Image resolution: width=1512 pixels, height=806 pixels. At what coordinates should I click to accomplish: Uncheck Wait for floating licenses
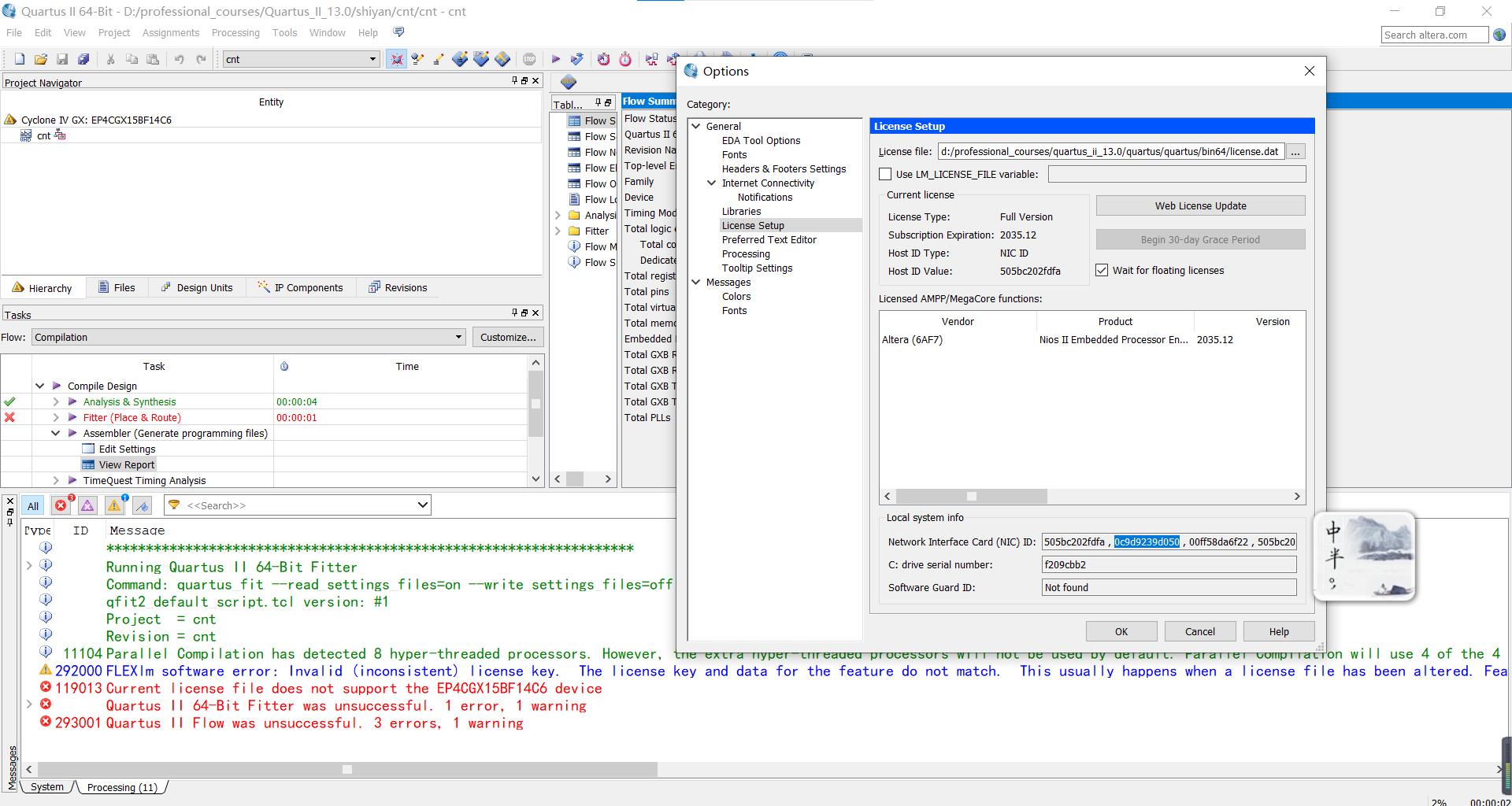click(x=1102, y=270)
